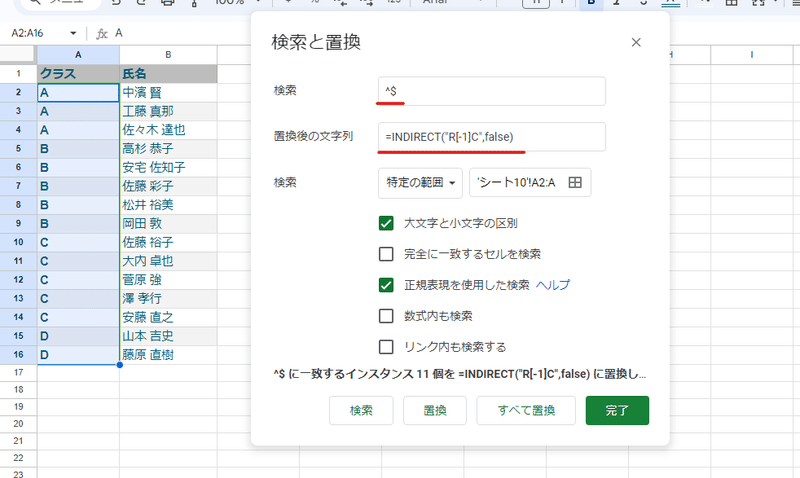Click the select-all corner box of the grid

click(18, 55)
